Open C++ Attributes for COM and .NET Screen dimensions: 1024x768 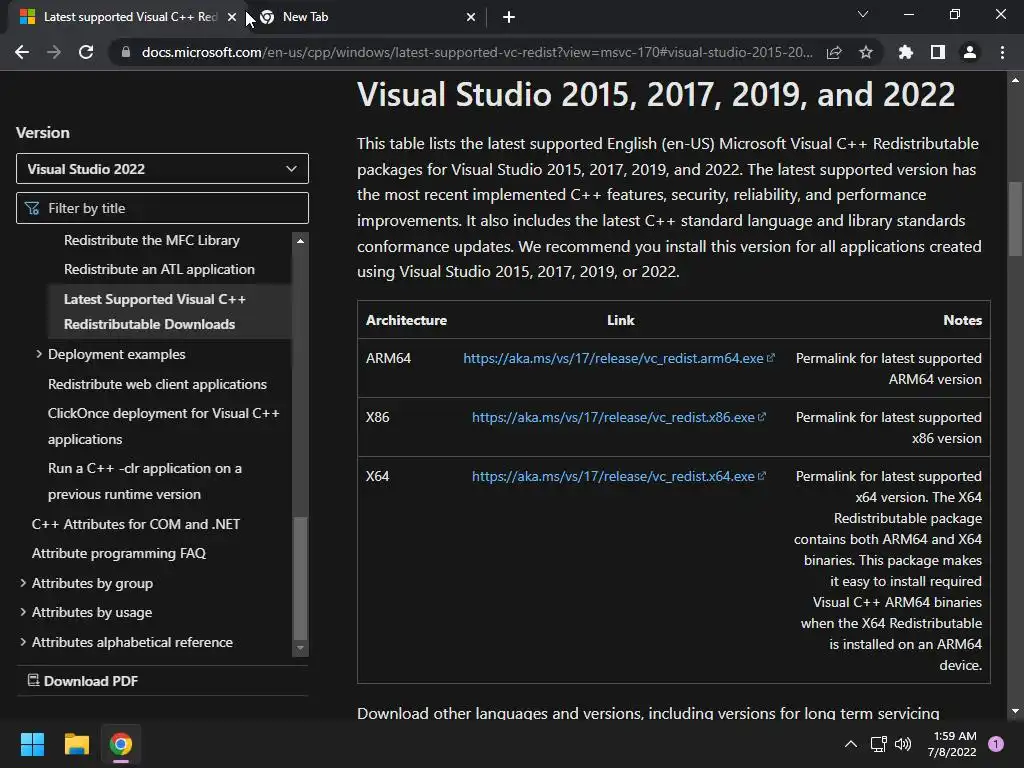pos(136,524)
